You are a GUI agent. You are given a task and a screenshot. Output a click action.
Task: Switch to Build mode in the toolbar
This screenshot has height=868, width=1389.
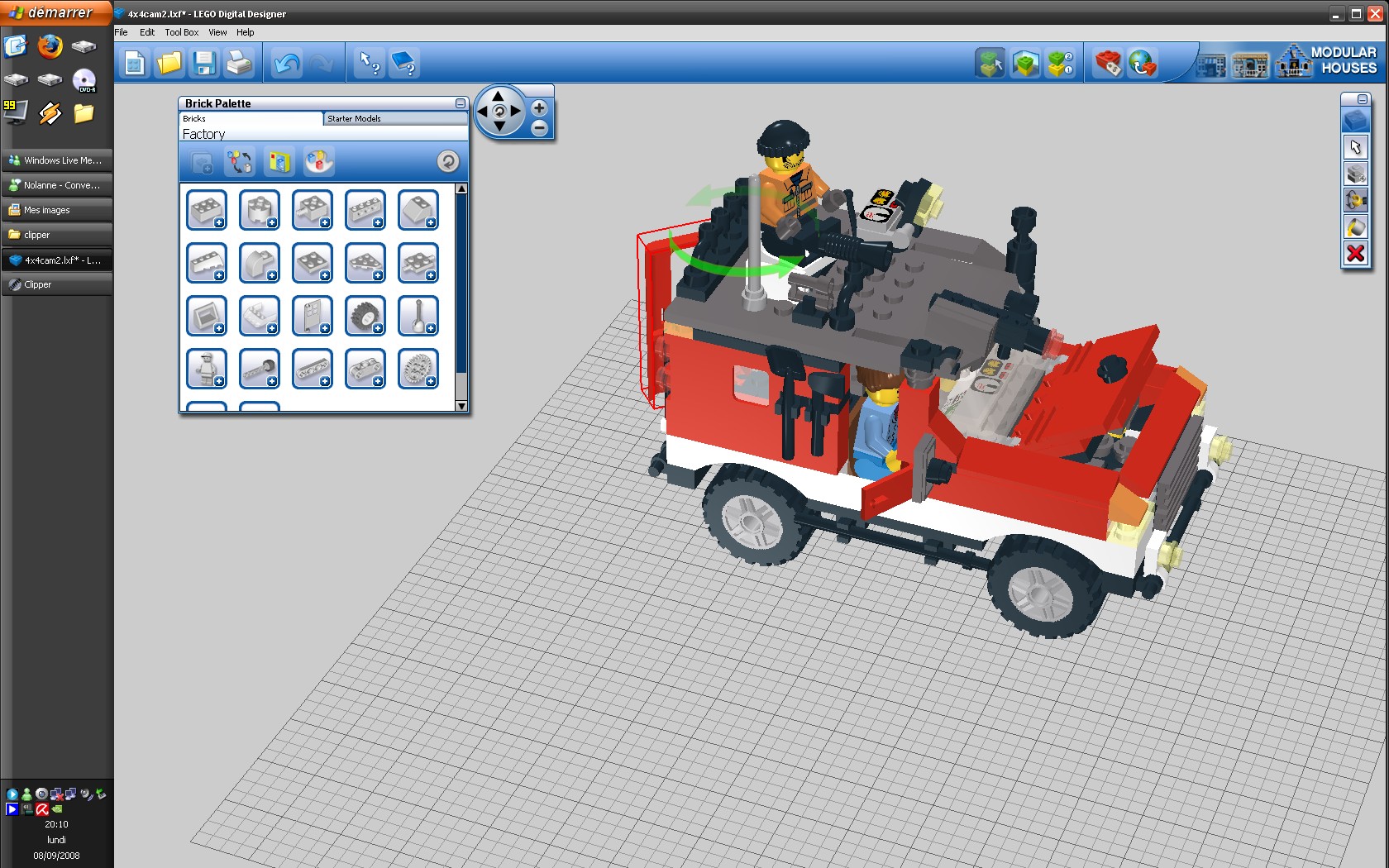[990, 64]
